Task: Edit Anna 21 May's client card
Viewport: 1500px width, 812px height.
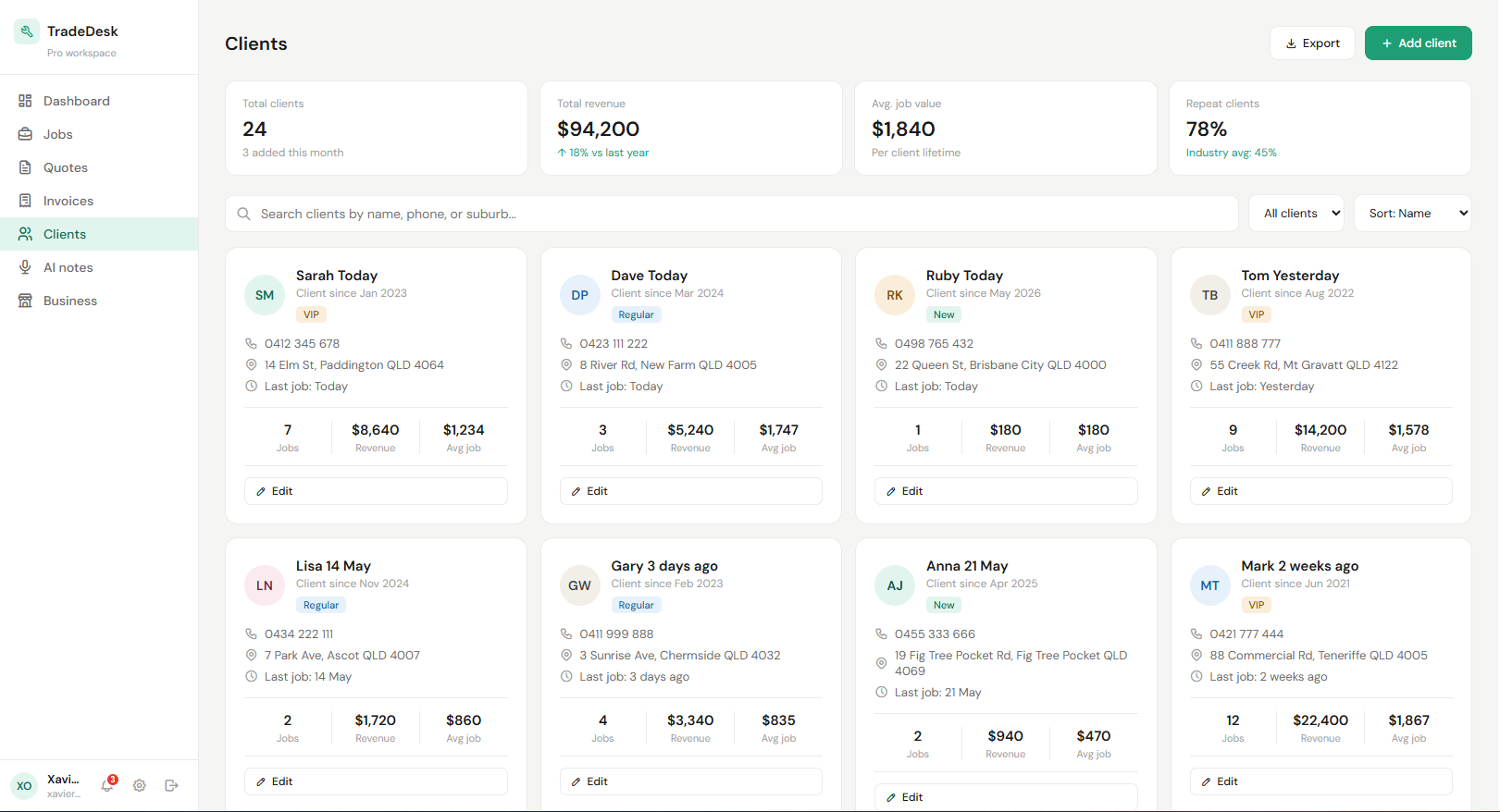Action: point(1006,797)
